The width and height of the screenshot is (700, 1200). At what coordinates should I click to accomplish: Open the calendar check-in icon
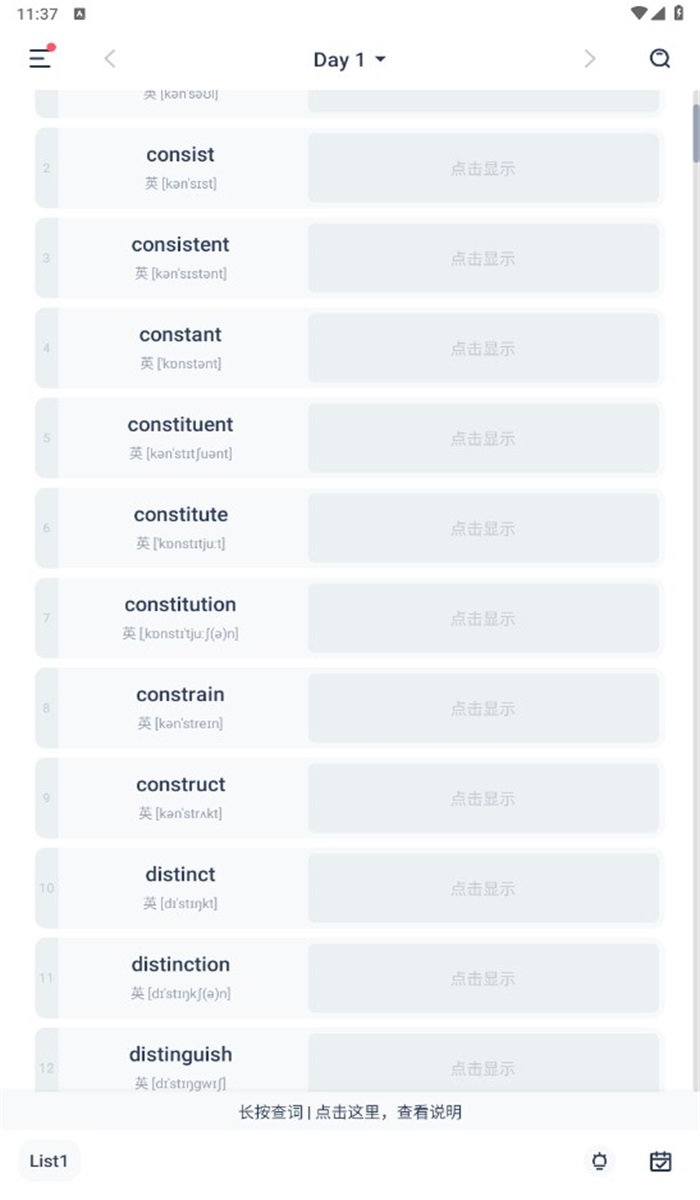pyautogui.click(x=660, y=1161)
